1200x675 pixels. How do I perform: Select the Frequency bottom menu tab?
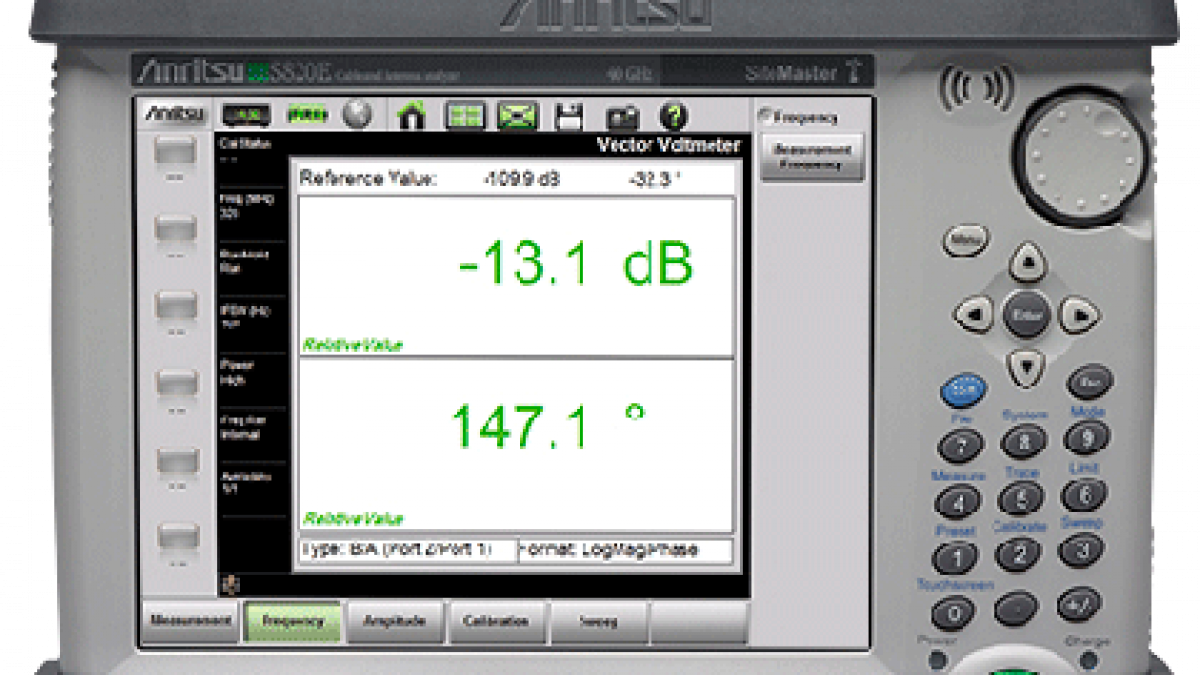[293, 621]
